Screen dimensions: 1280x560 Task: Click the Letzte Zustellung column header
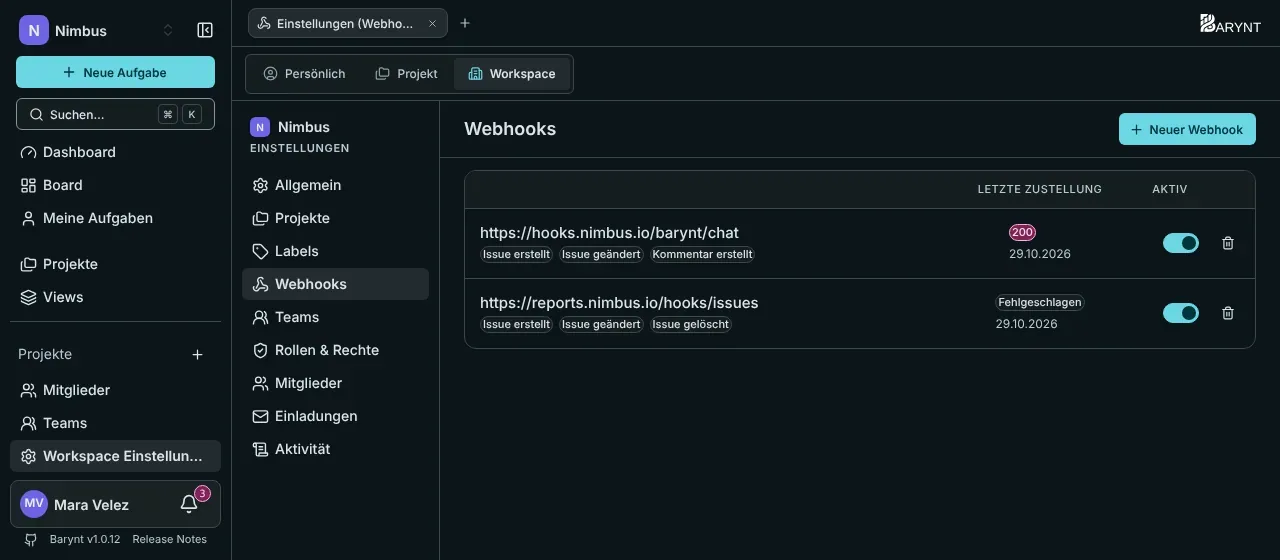coord(1039,189)
